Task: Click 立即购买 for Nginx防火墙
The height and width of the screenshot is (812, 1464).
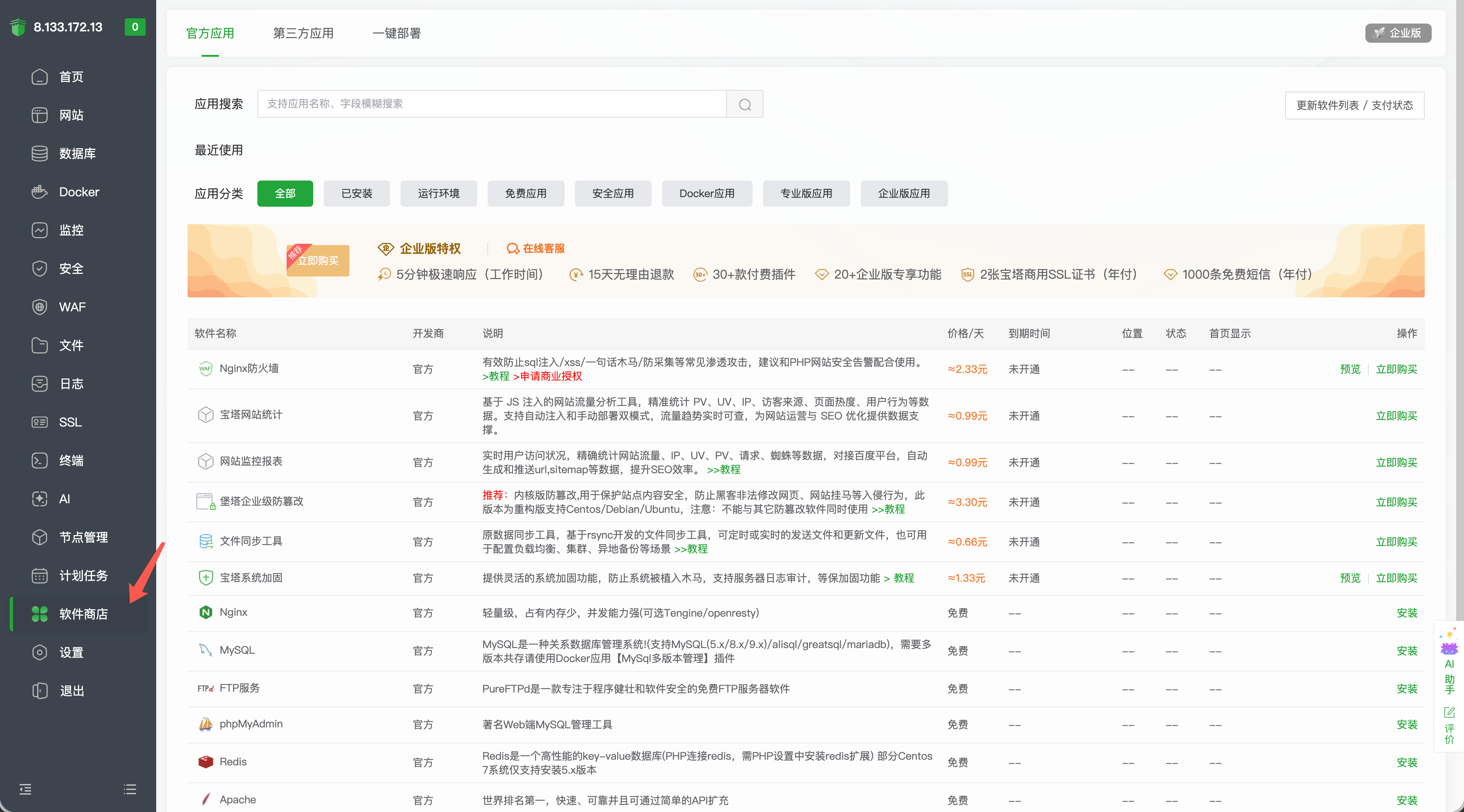Action: pyautogui.click(x=1397, y=369)
